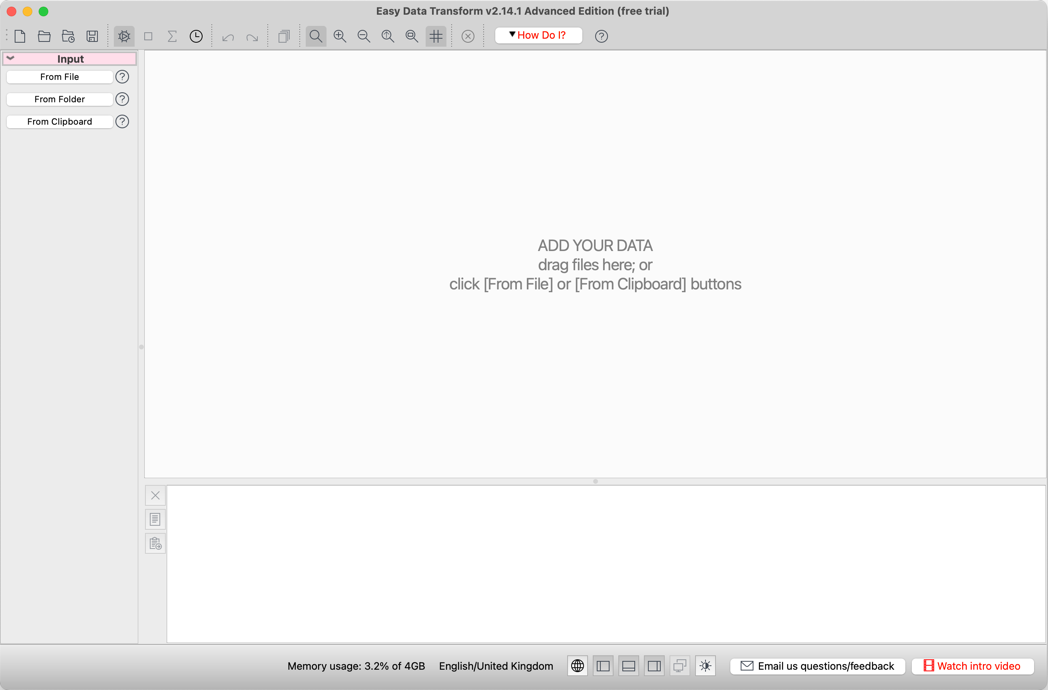Click the sigma icon in the toolbar
The image size is (1048, 690).
tap(172, 36)
